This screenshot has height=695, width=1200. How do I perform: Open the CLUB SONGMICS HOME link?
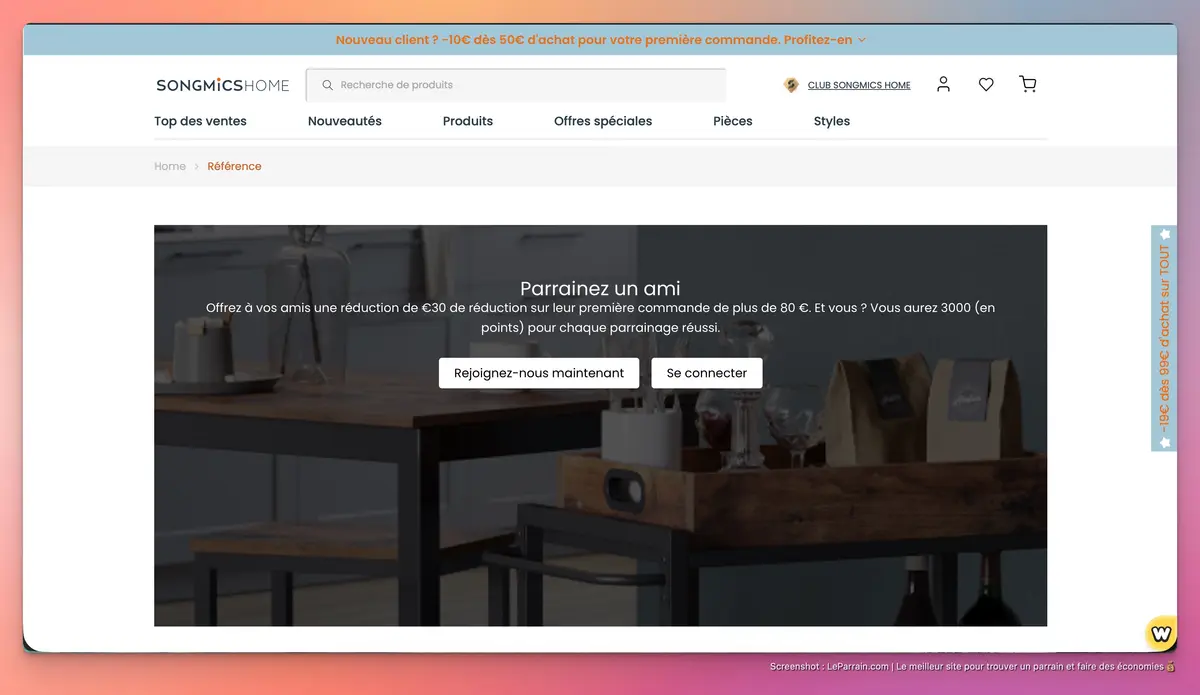(x=859, y=86)
